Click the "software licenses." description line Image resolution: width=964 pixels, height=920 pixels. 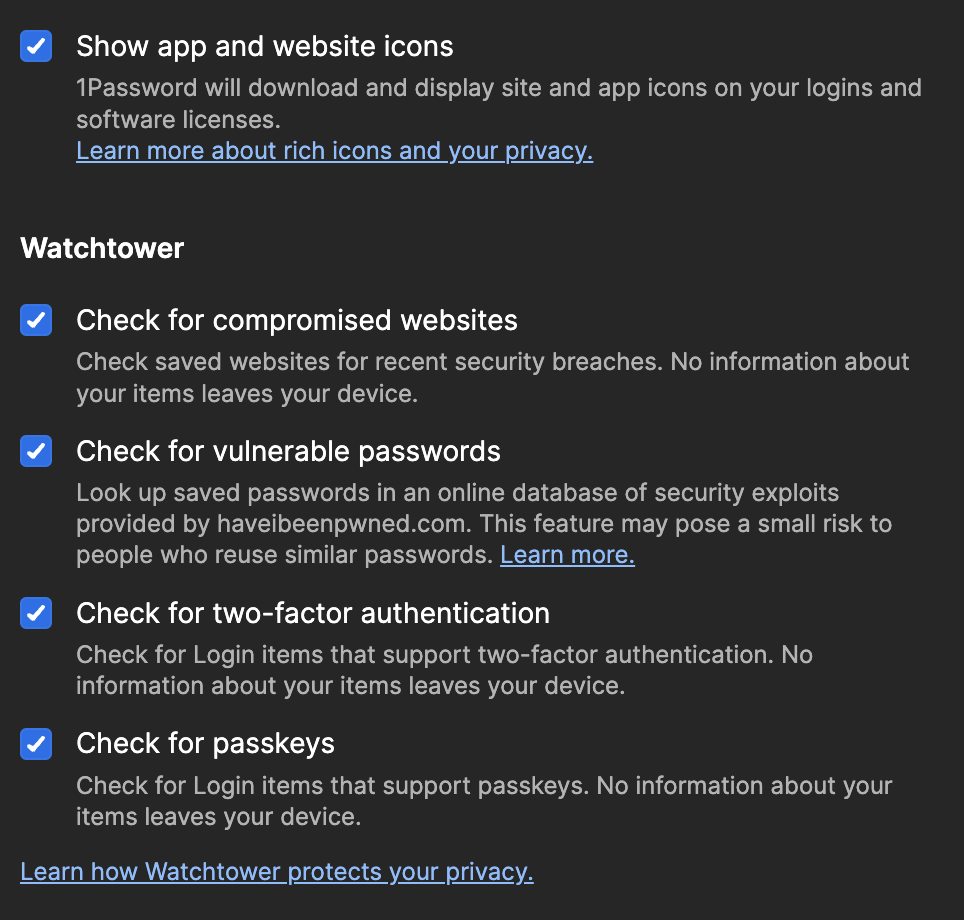click(x=178, y=120)
